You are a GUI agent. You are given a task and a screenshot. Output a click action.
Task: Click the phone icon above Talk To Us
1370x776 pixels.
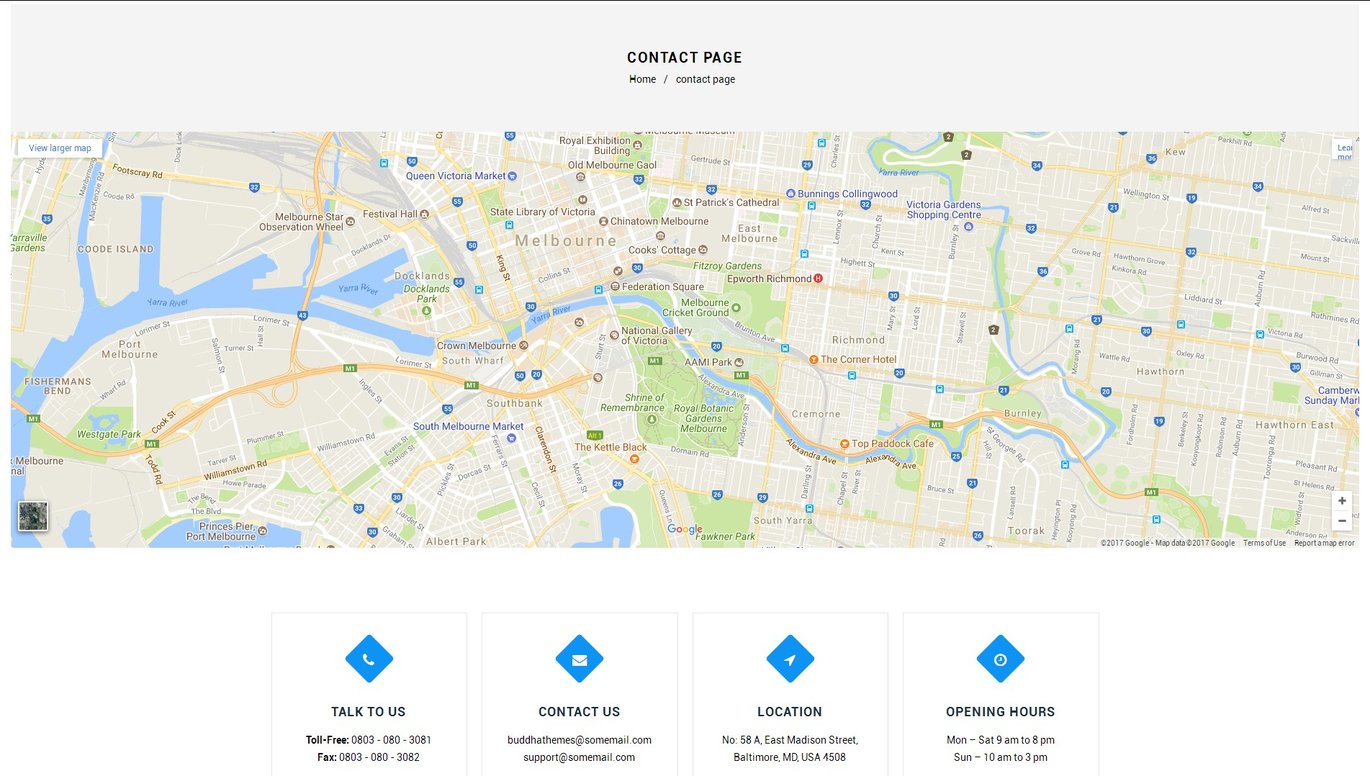pos(369,659)
